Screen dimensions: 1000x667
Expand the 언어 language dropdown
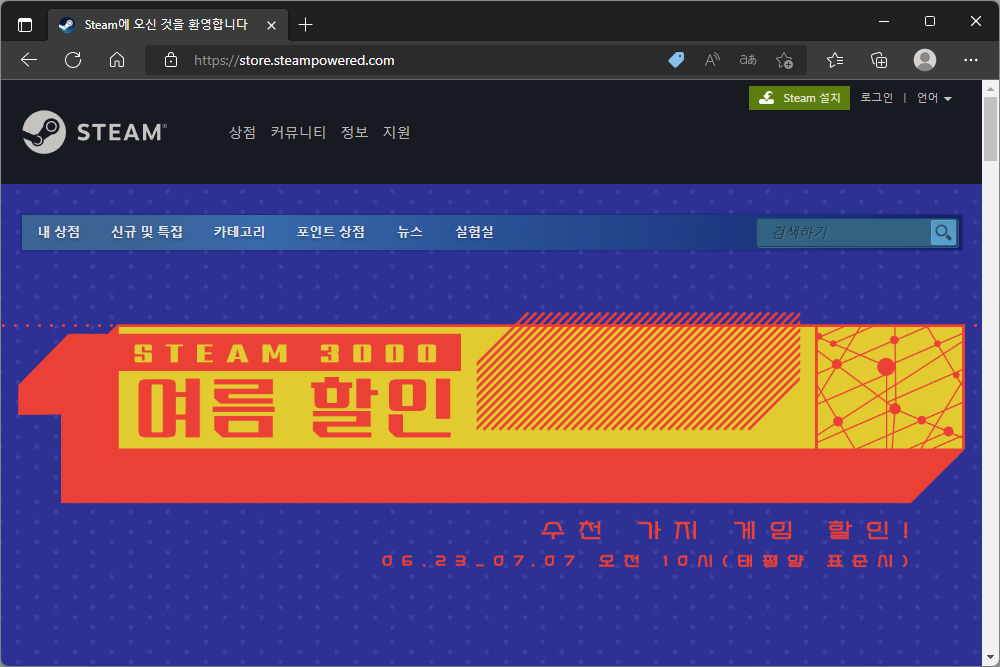934,98
